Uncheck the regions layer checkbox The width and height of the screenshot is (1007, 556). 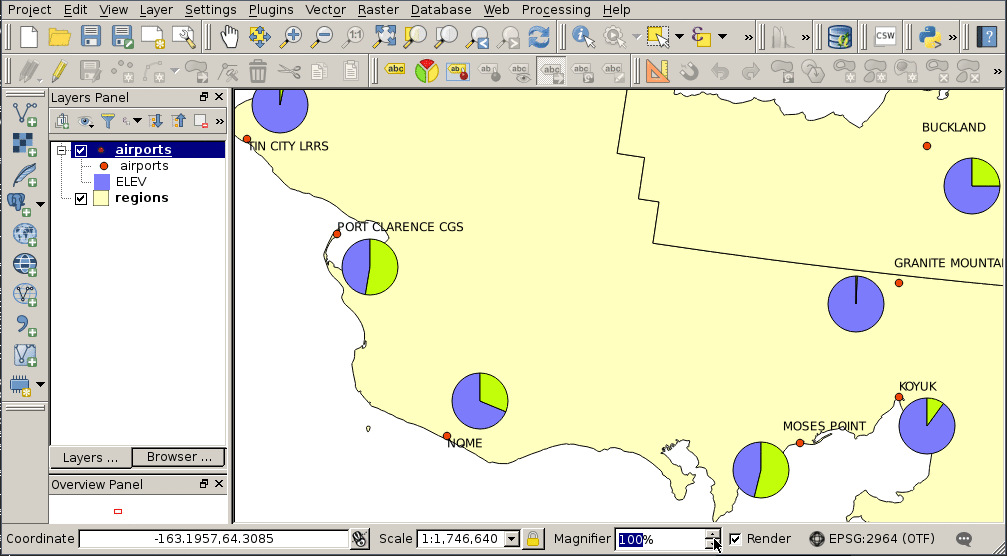(81, 198)
